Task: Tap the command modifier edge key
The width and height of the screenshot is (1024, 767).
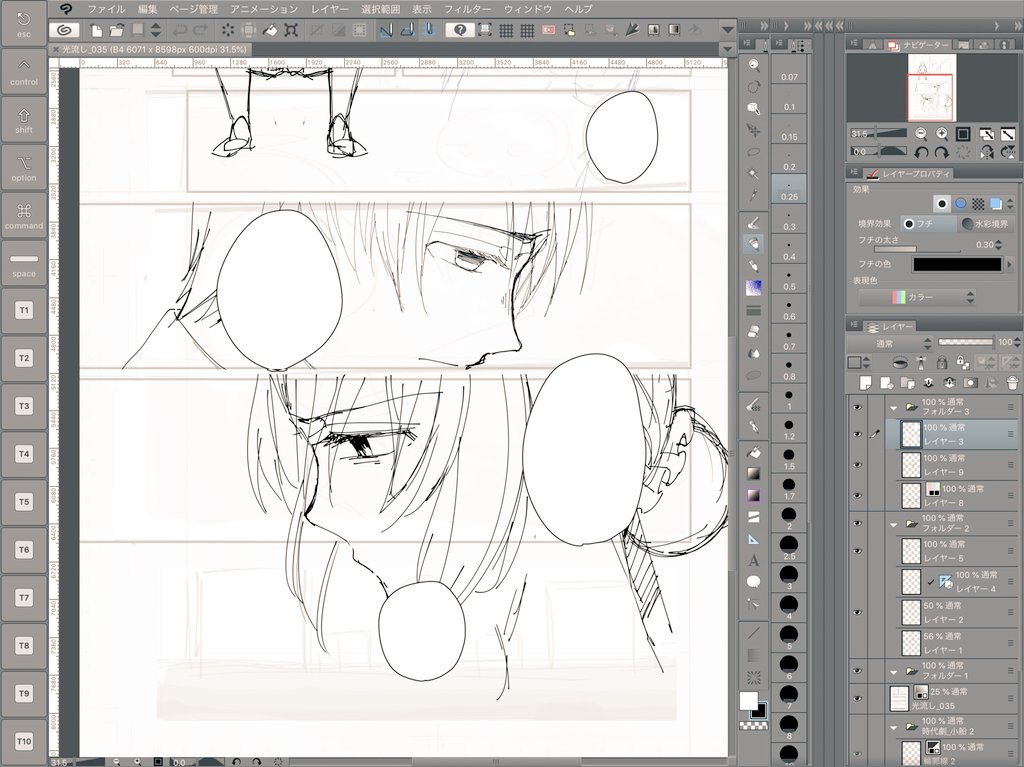Action: pyautogui.click(x=24, y=216)
